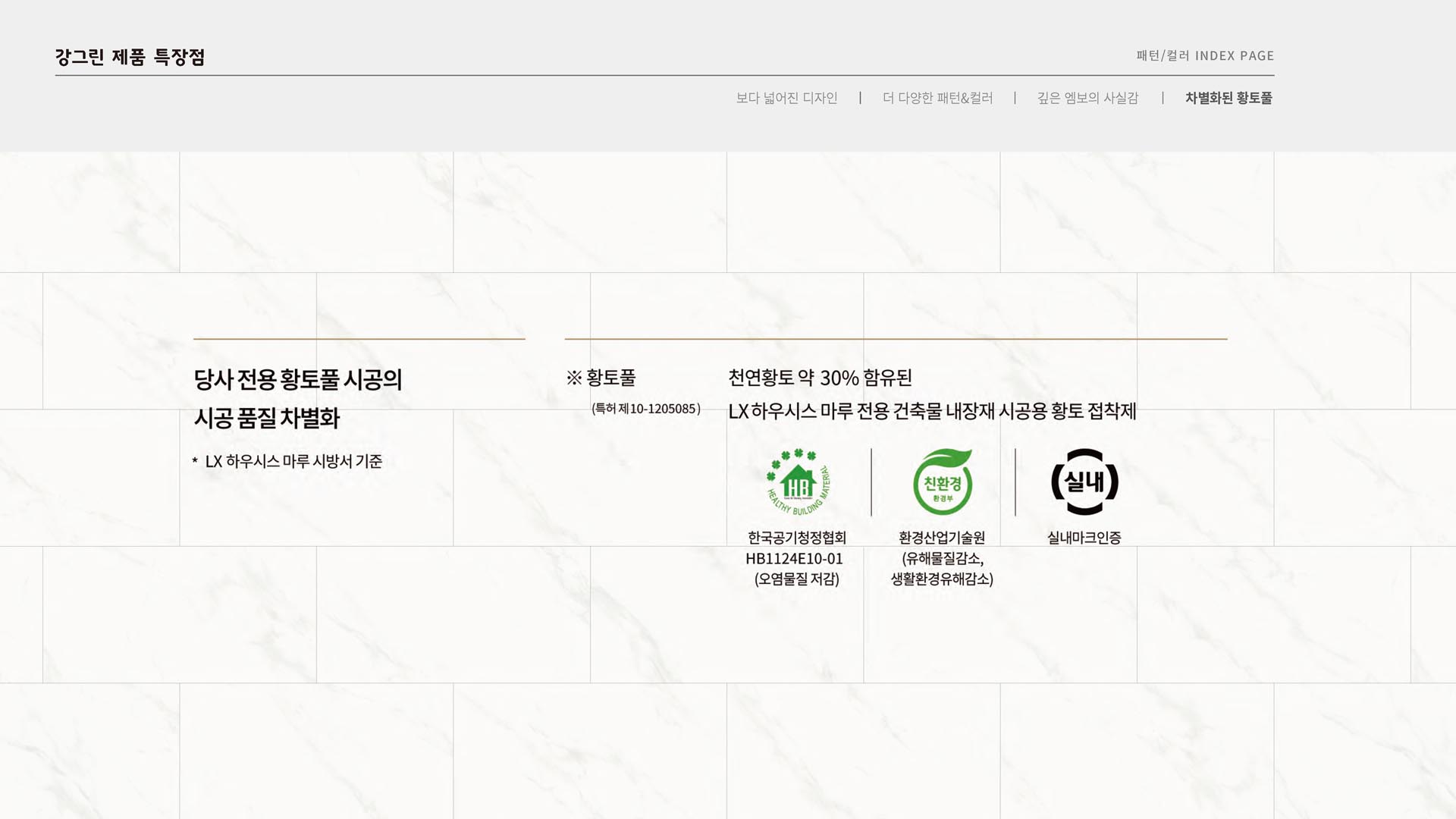Click the (유해물질감소, caption line
The width and height of the screenshot is (1456, 819).
tap(943, 559)
